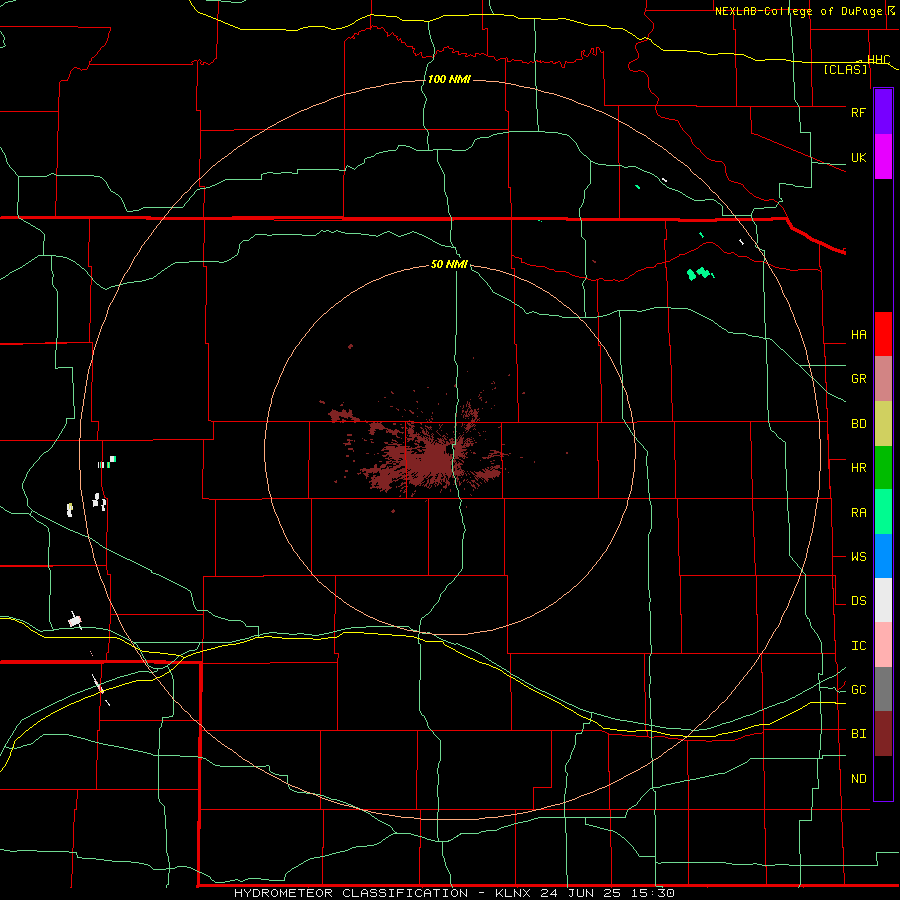900x900 pixels.
Task: Click the UK legend label
Action: 858,157
